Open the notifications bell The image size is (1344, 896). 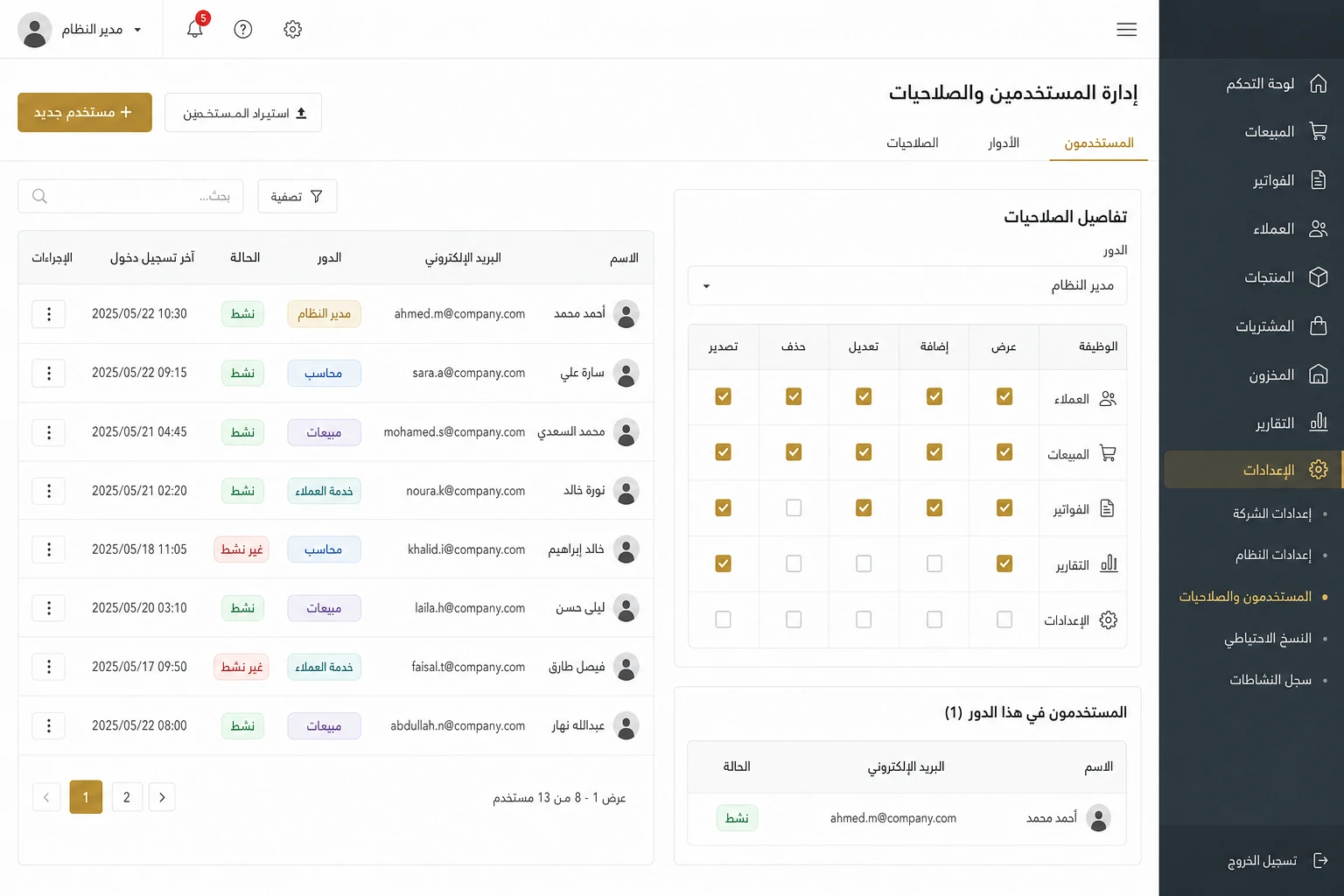point(195,29)
